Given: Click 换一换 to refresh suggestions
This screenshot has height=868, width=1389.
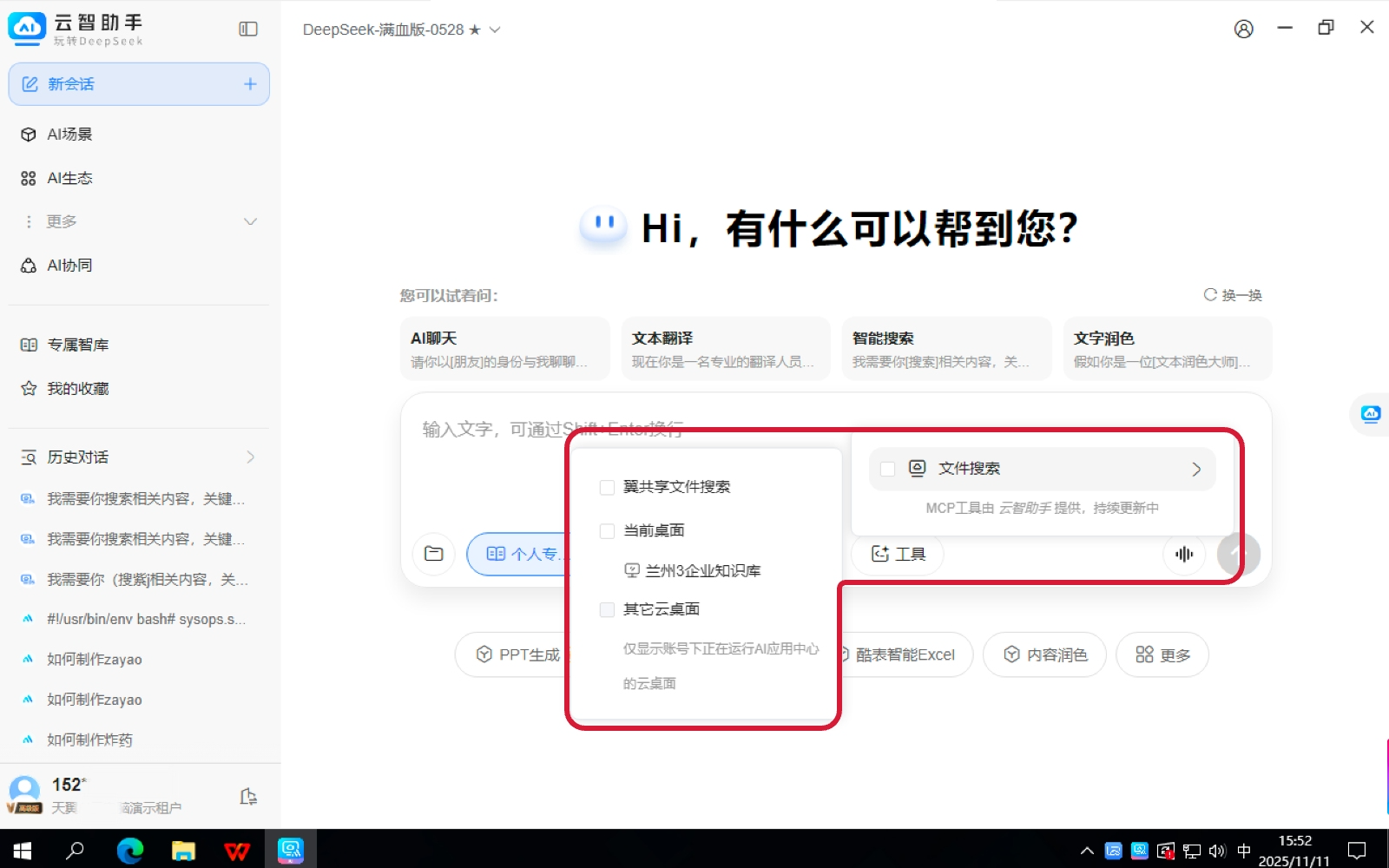Looking at the screenshot, I should pos(1233,295).
